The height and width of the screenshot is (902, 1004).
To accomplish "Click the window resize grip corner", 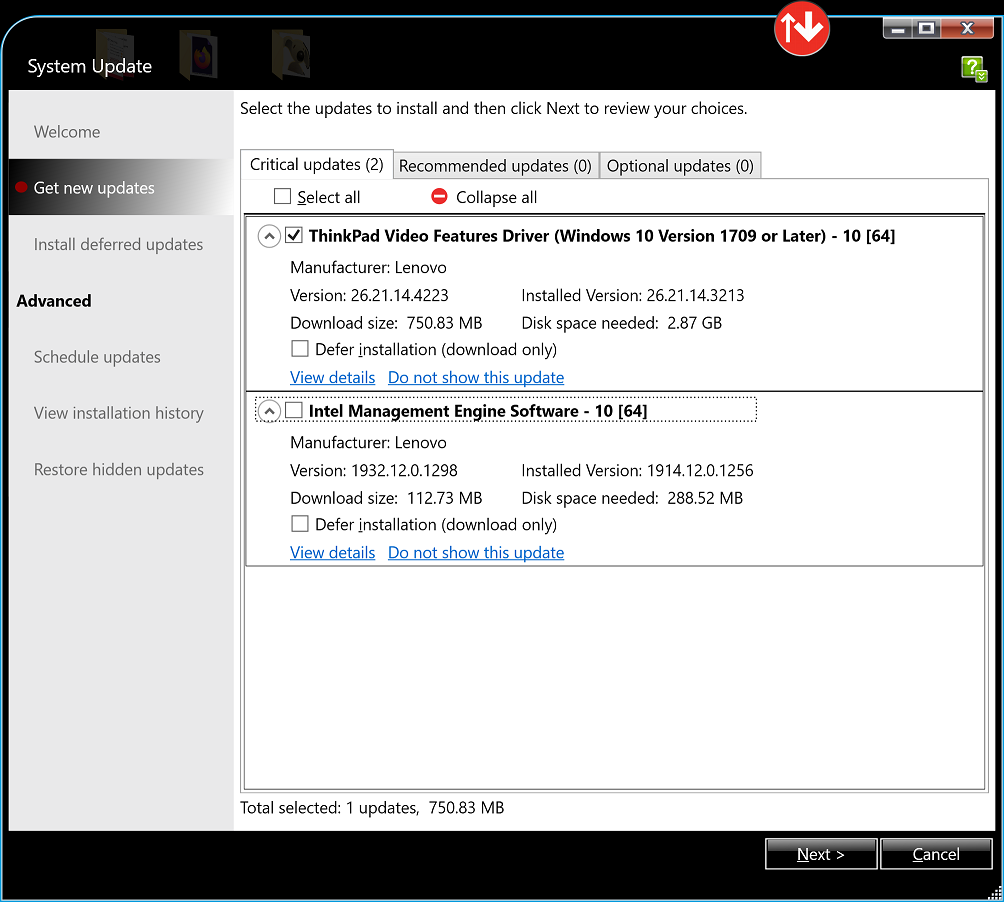I will (x=995, y=894).
